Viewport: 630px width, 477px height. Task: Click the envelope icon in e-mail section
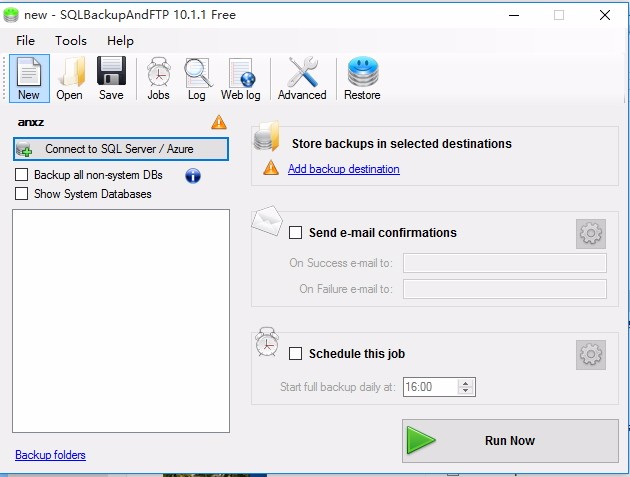[x=267, y=221]
